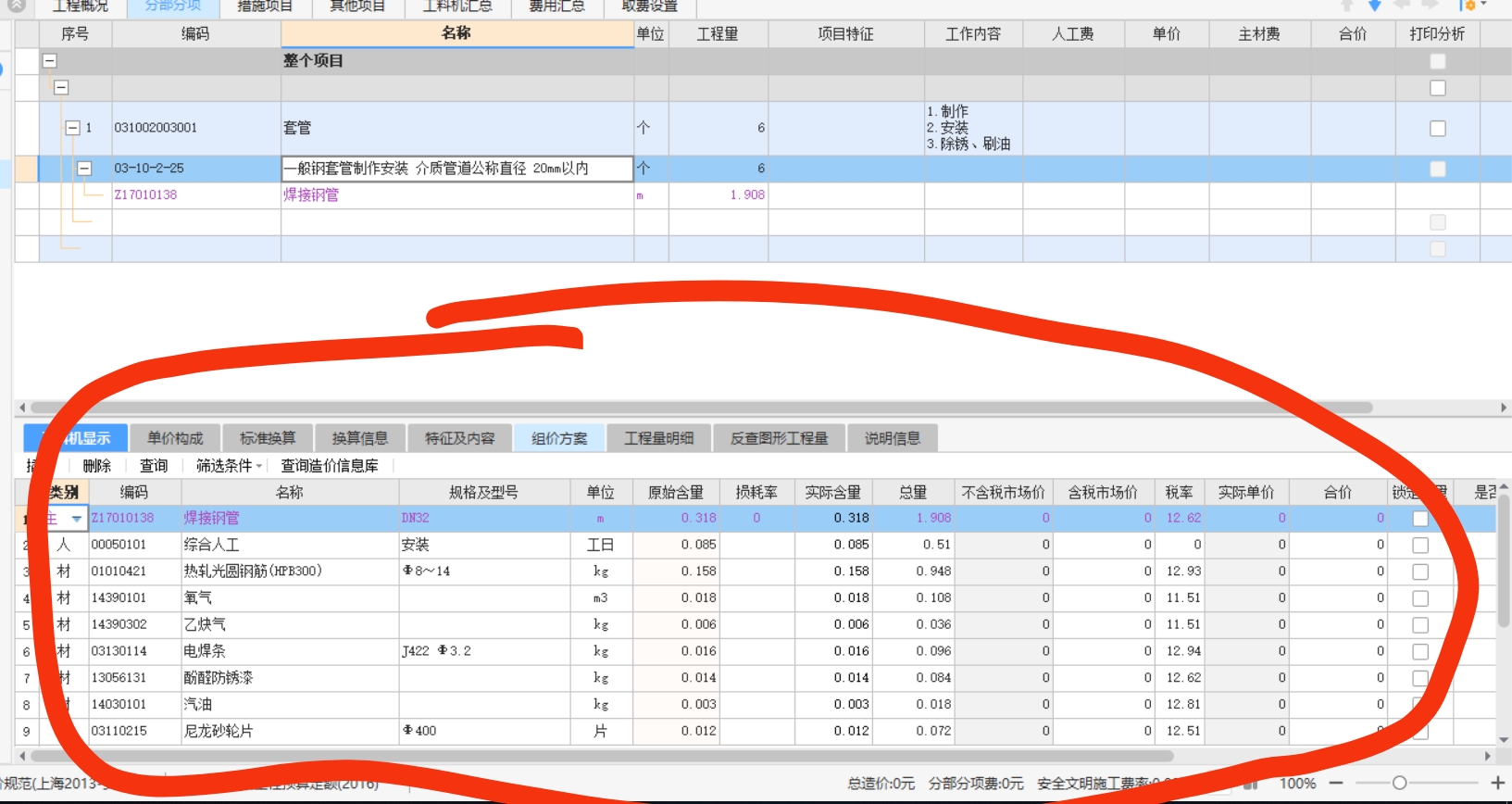Open the 反查图形工程量 tab
The width and height of the screenshot is (1512, 804).
coord(780,438)
